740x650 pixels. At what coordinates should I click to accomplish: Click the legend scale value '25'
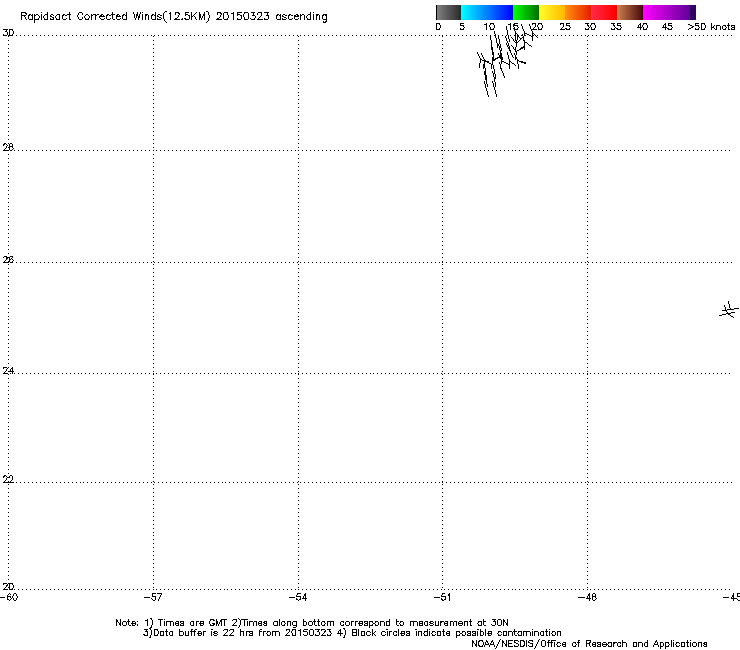click(x=565, y=27)
